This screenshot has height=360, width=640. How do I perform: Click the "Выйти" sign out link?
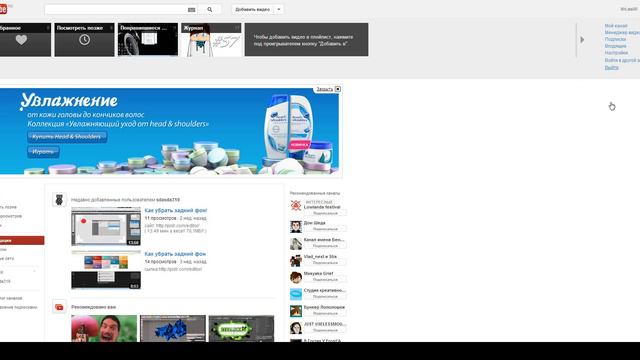click(611, 68)
